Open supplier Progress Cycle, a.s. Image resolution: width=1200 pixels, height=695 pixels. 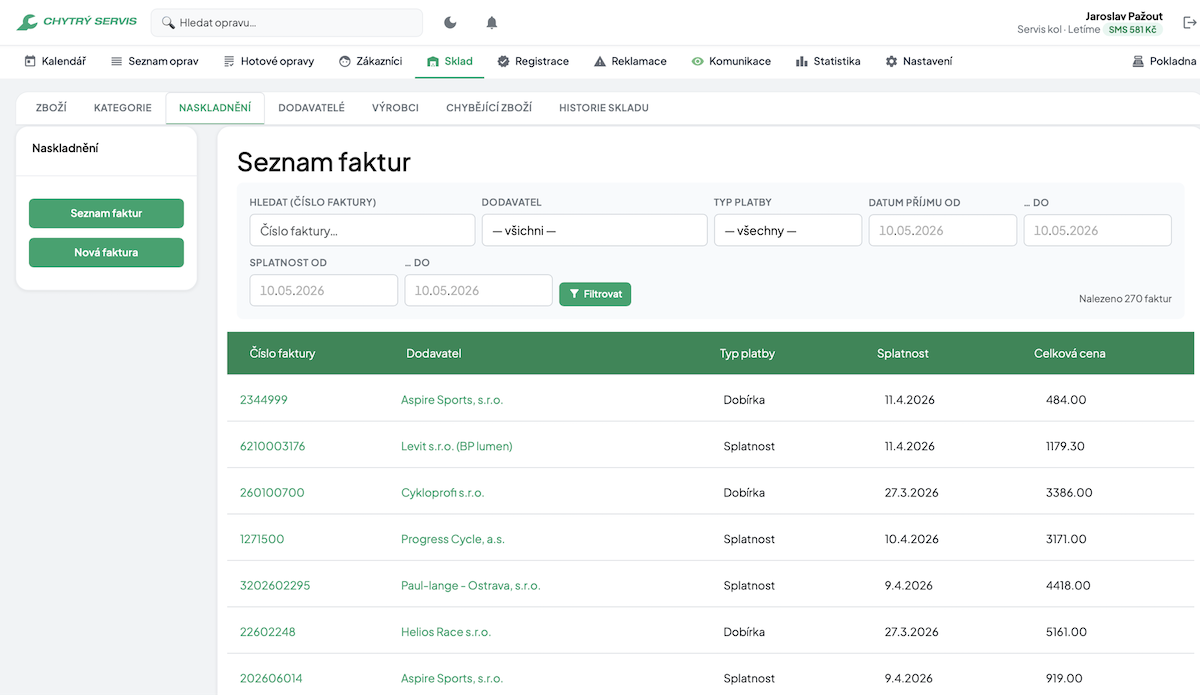pyautogui.click(x=453, y=539)
